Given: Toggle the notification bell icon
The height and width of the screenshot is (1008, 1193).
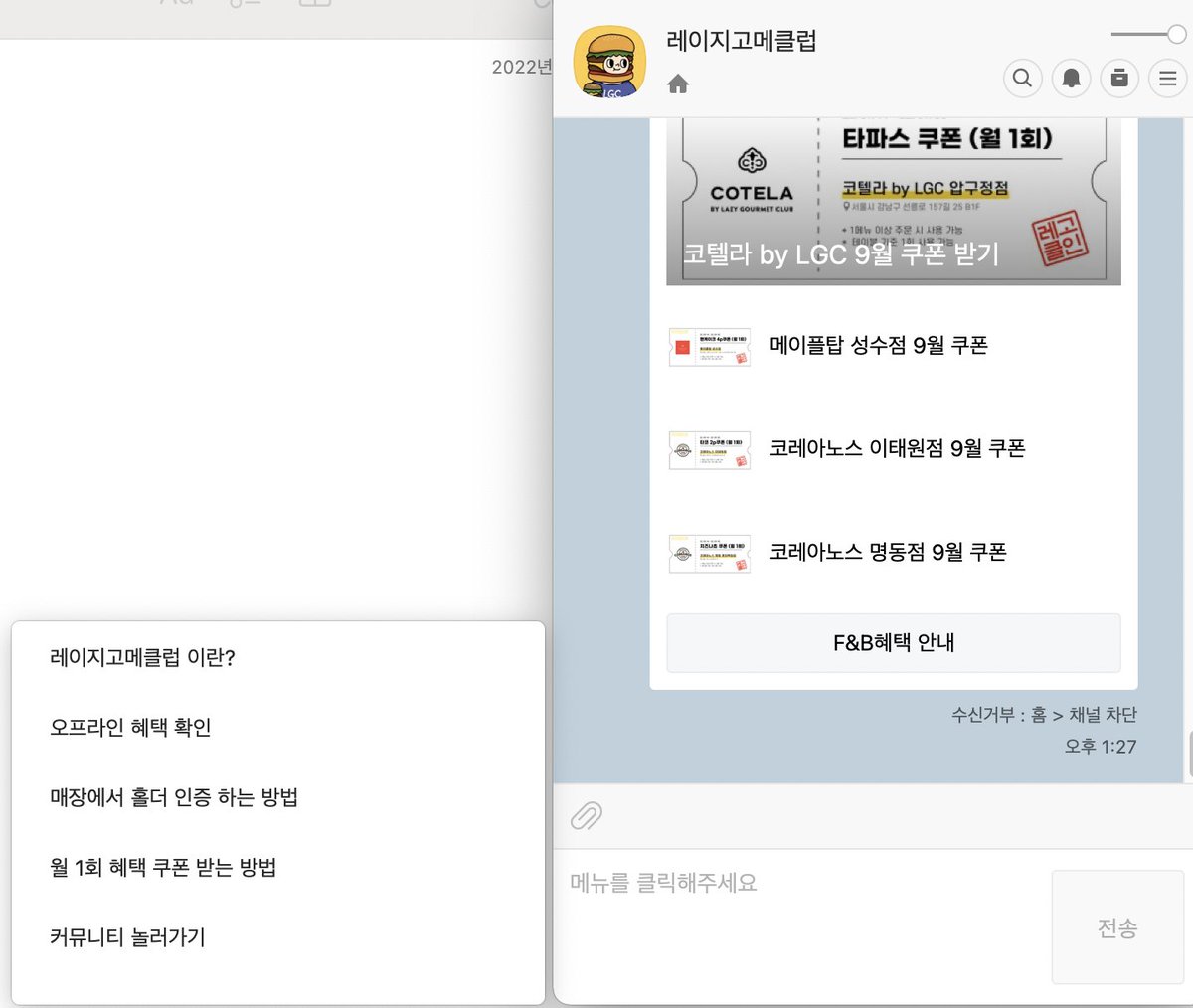Looking at the screenshot, I should pos(1071,78).
